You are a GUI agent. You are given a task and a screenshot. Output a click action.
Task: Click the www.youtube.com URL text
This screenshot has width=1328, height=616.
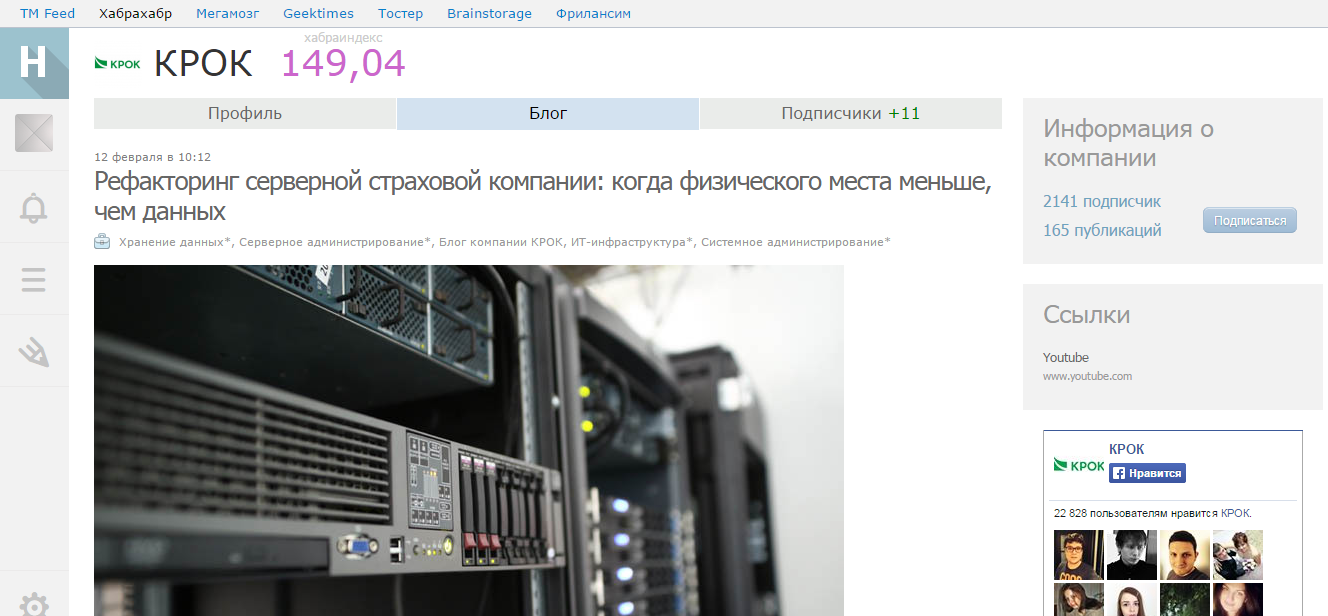[1087, 376]
